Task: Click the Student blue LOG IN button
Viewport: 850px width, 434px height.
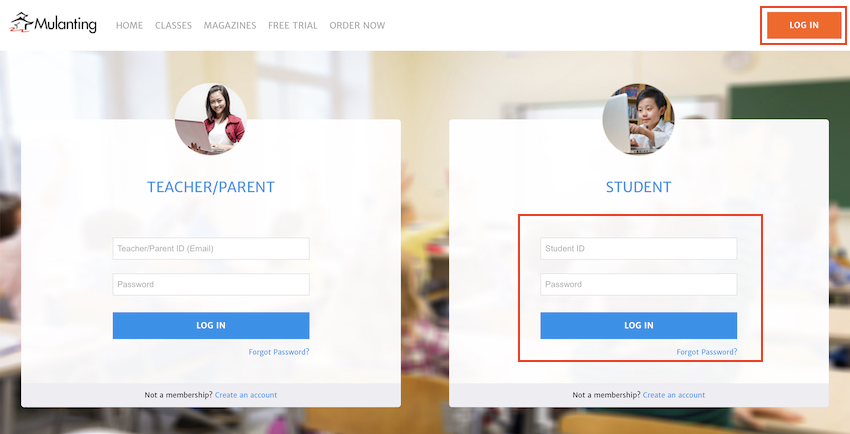Action: point(639,326)
